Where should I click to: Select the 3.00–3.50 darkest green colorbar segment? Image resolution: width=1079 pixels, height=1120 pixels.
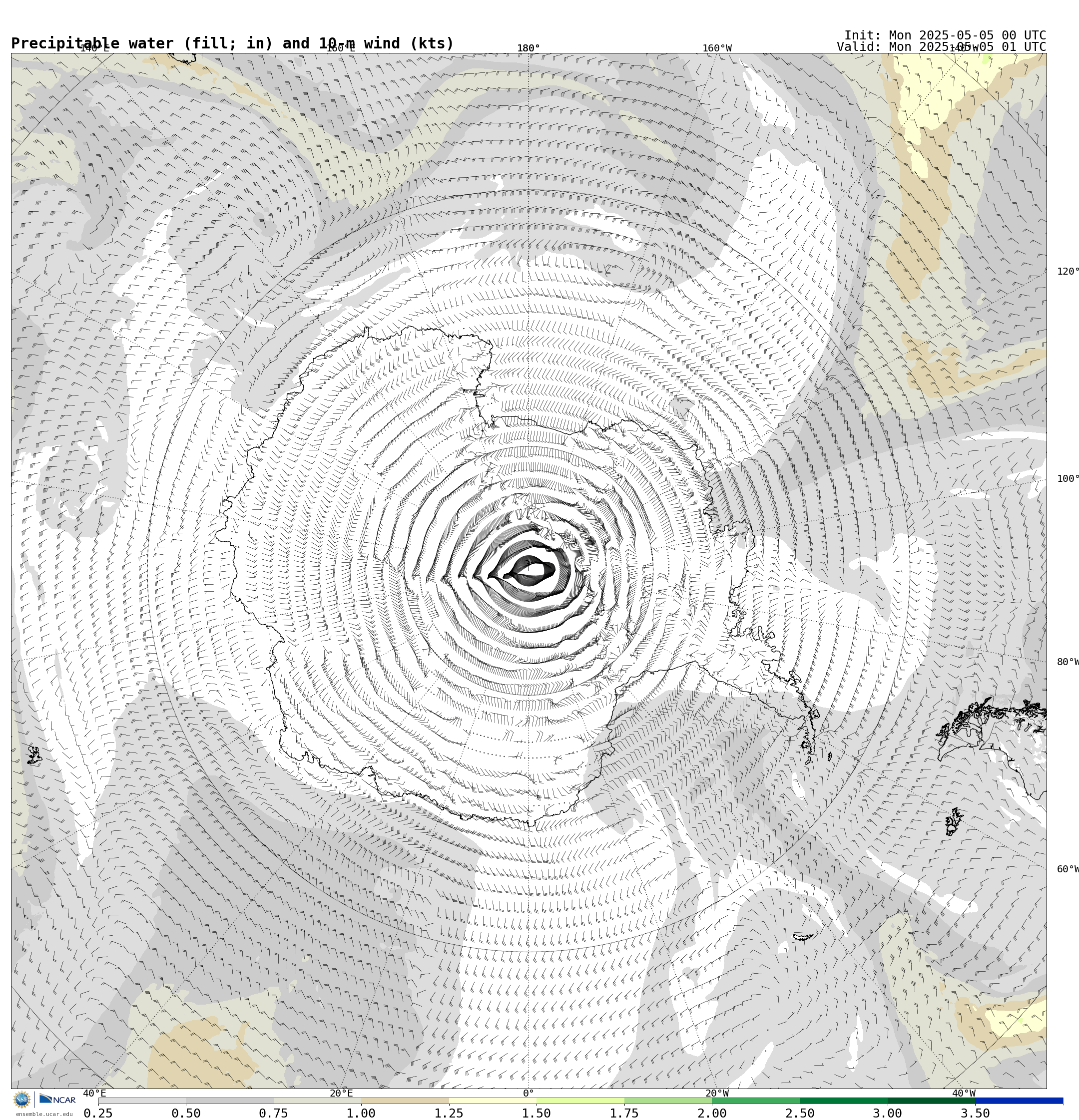932,1101
